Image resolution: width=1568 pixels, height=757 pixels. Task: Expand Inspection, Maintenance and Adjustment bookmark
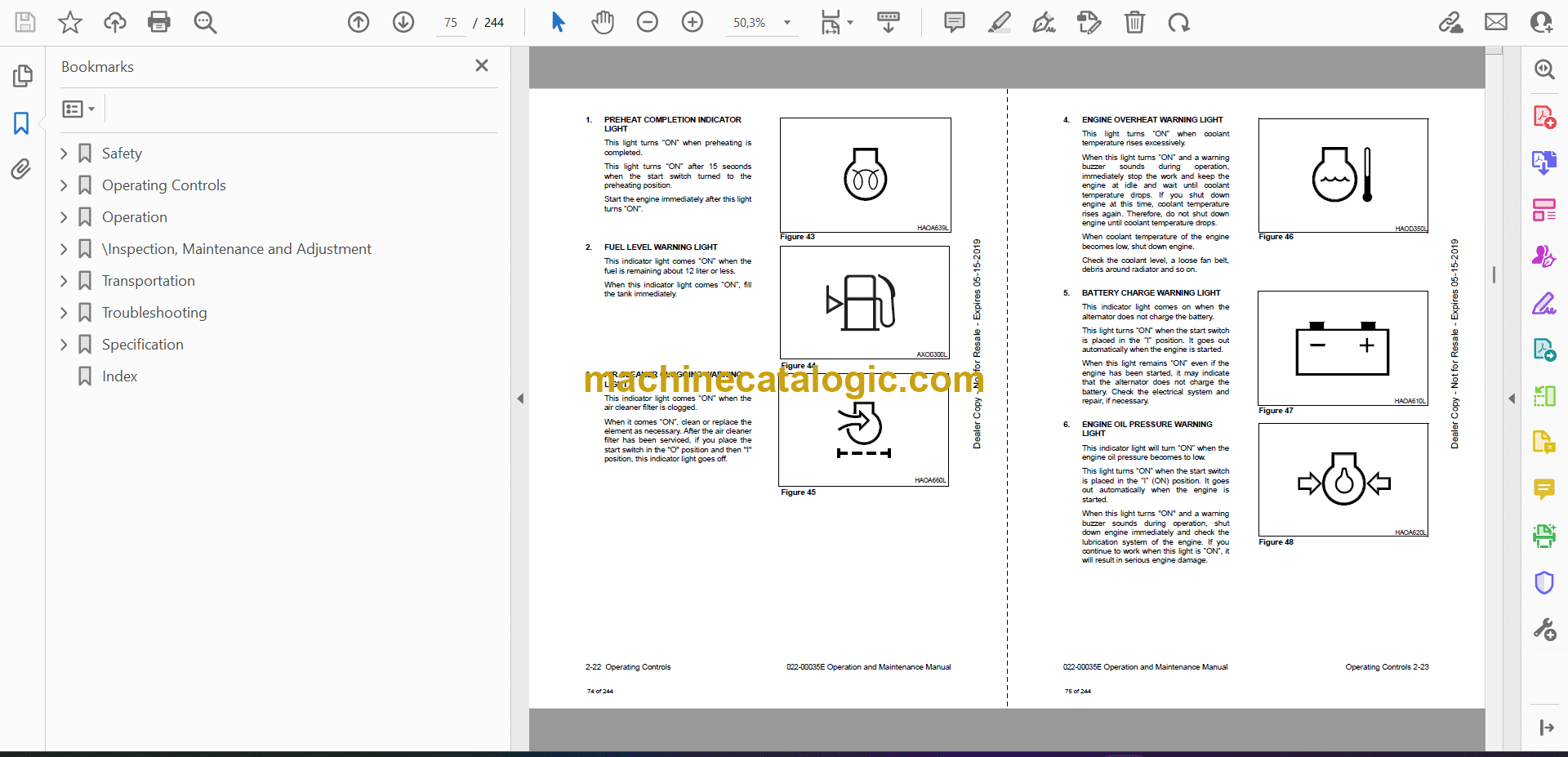(x=64, y=249)
